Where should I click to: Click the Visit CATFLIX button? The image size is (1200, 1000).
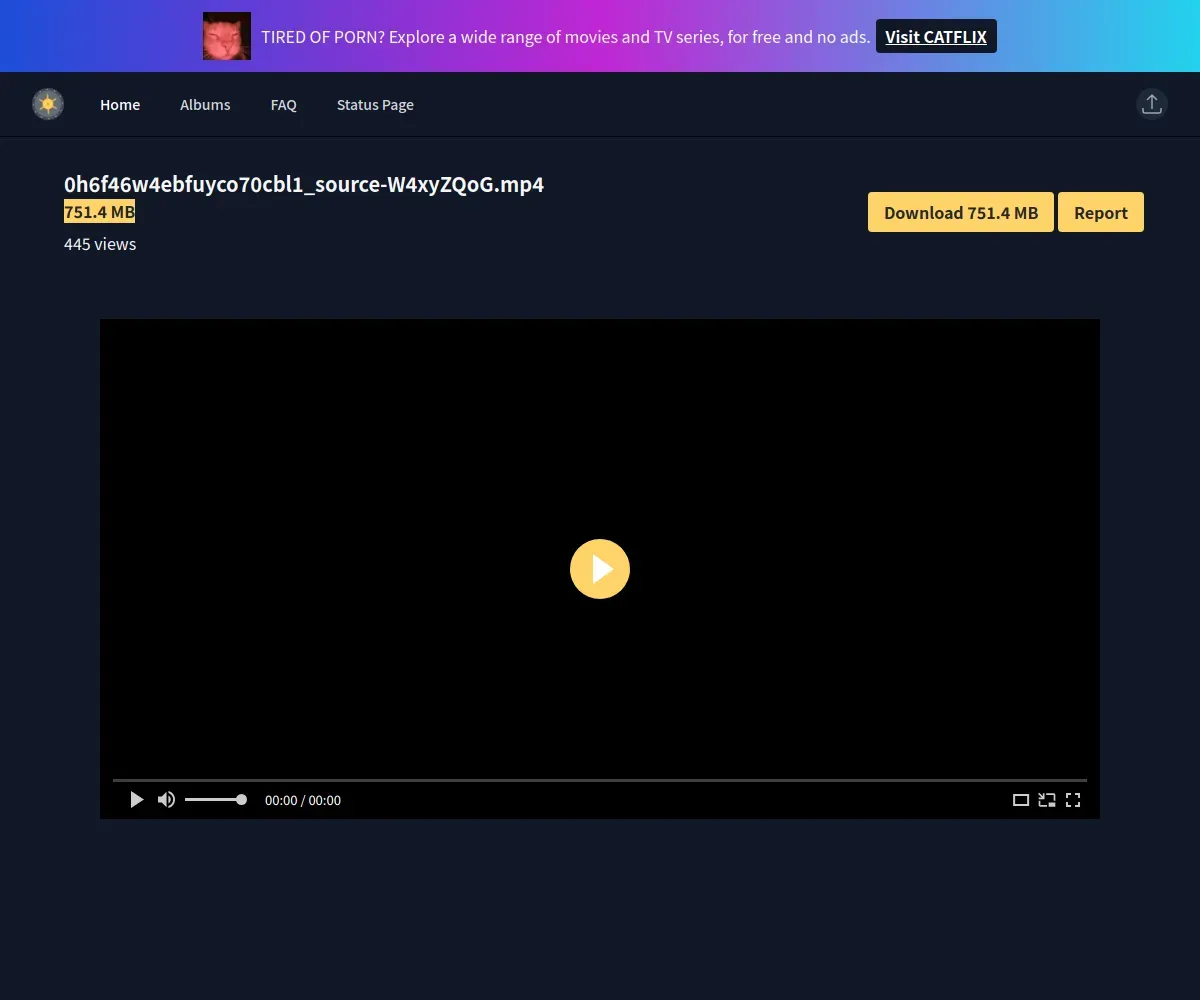point(936,36)
